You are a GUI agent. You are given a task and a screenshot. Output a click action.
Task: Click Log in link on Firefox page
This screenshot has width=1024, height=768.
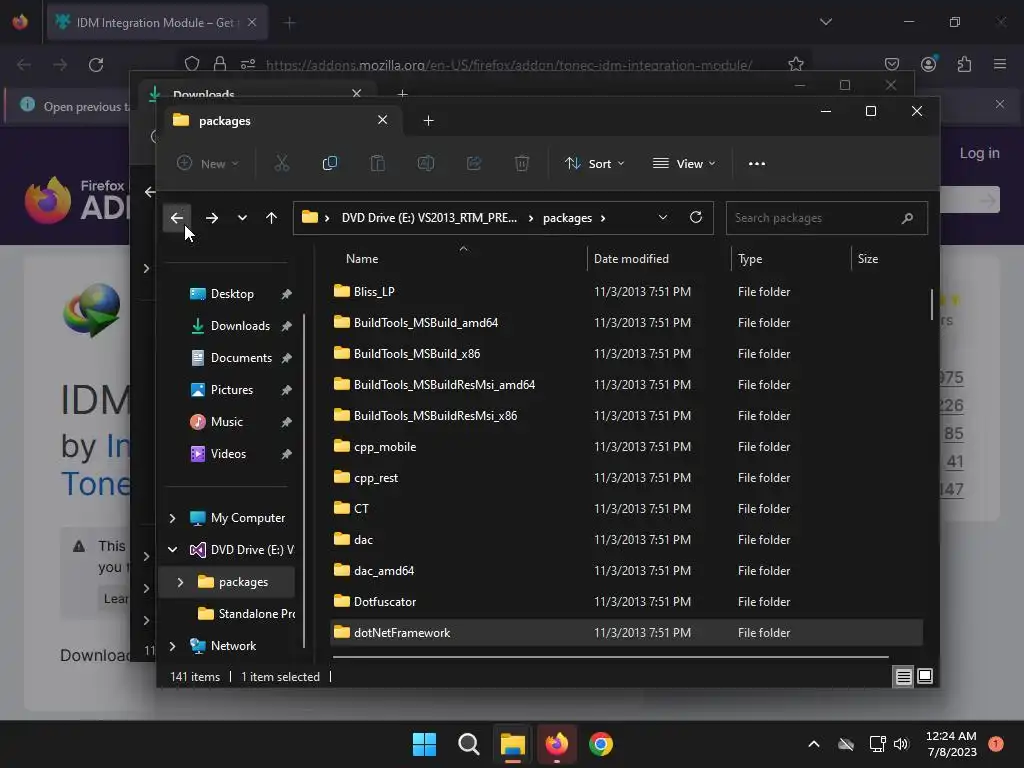tap(980, 153)
